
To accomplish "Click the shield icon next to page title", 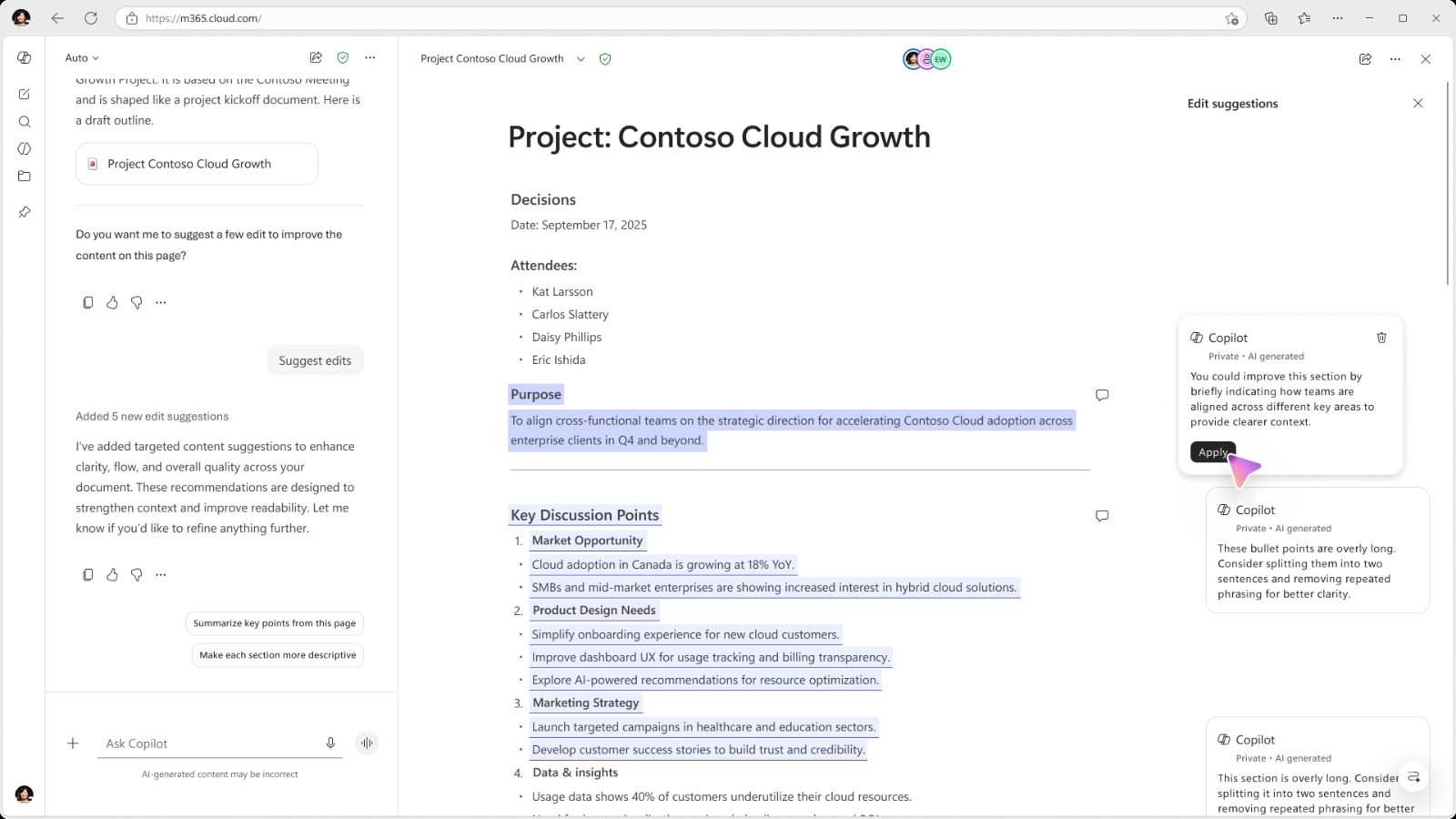I will pyautogui.click(x=605, y=58).
